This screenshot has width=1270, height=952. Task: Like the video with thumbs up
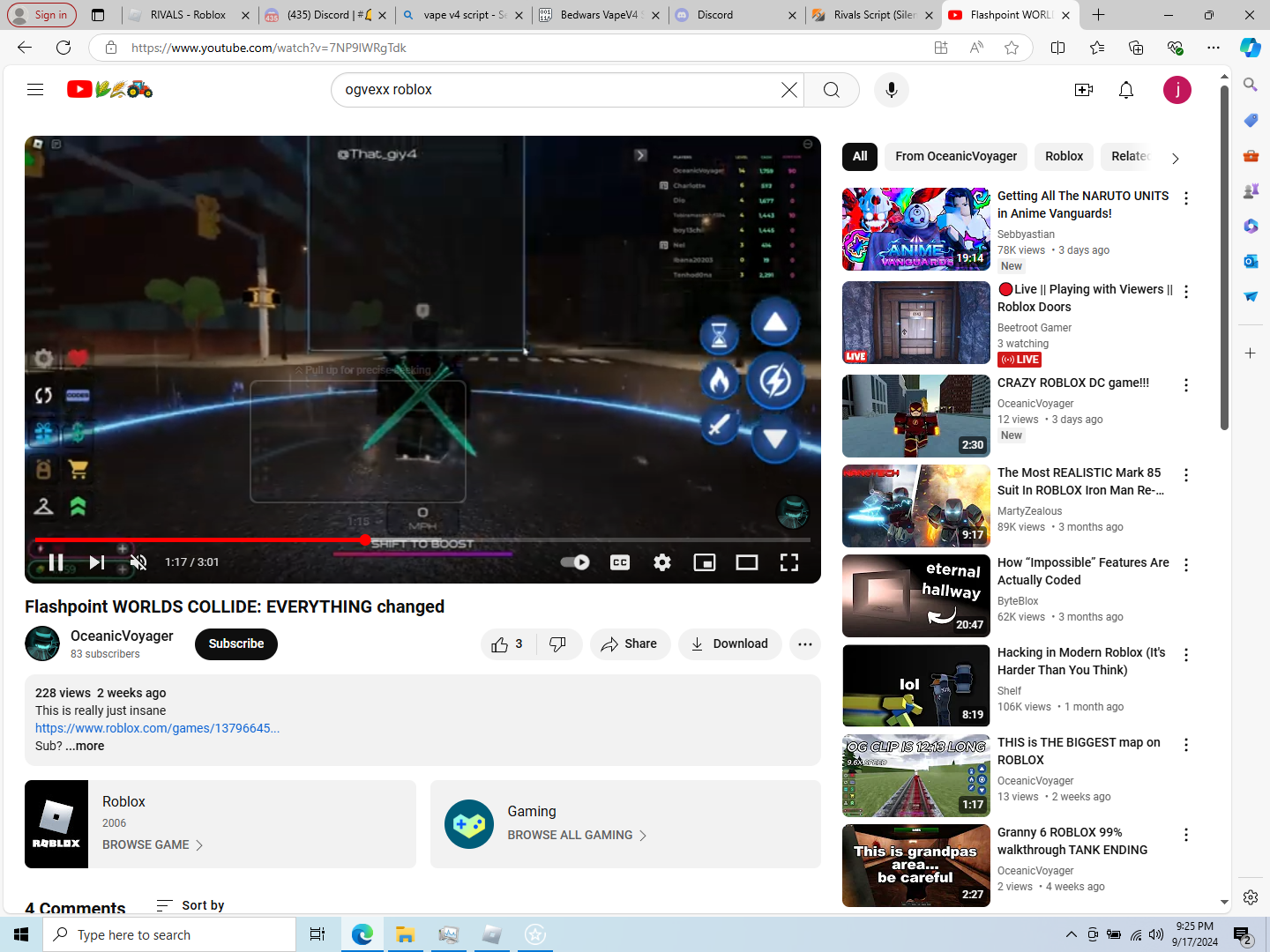pos(507,644)
